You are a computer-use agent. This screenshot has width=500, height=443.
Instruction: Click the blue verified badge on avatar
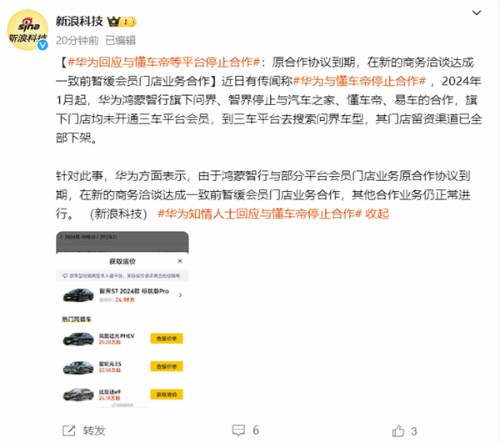(x=43, y=45)
